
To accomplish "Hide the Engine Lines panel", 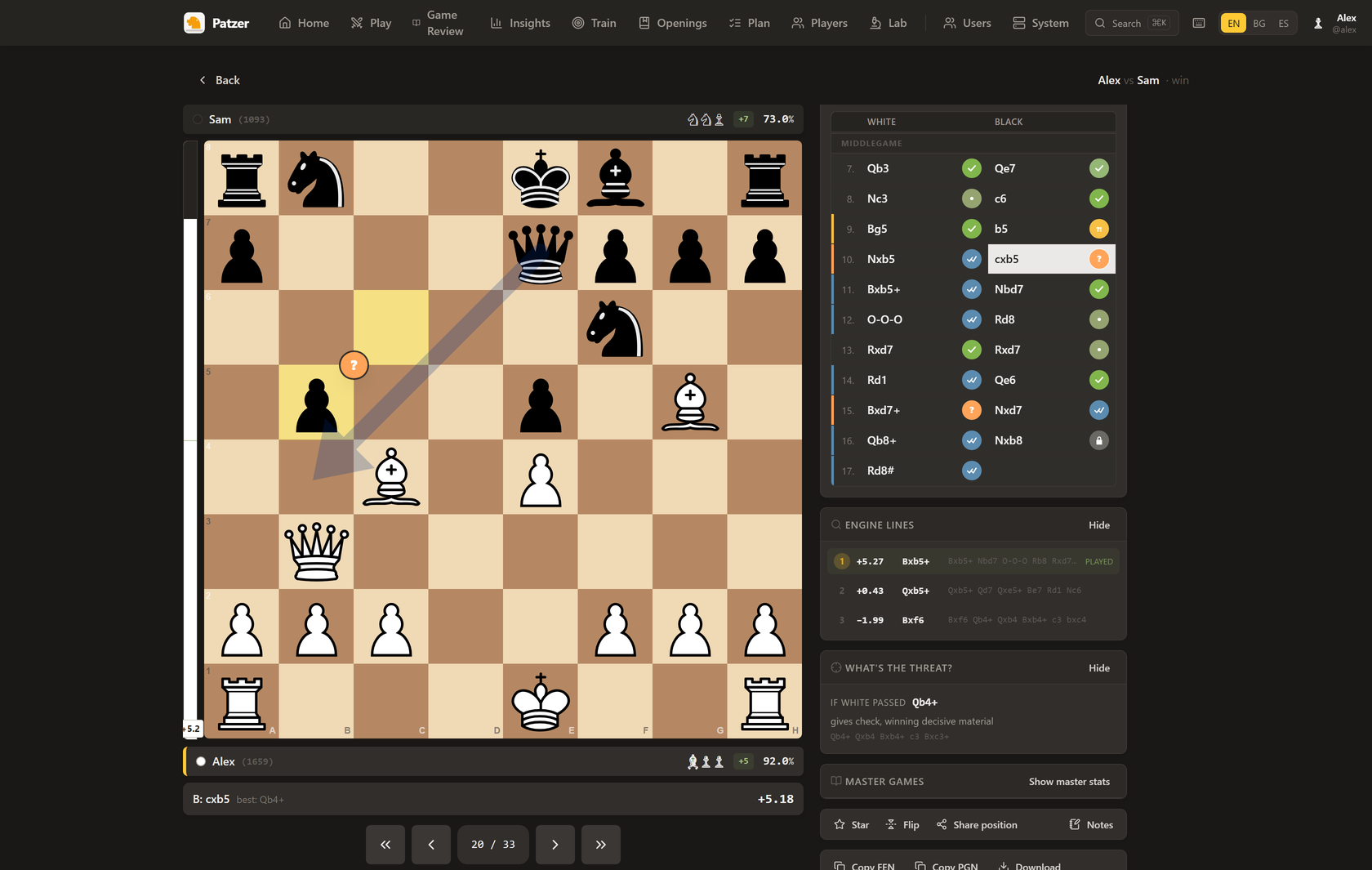I will coord(1099,525).
